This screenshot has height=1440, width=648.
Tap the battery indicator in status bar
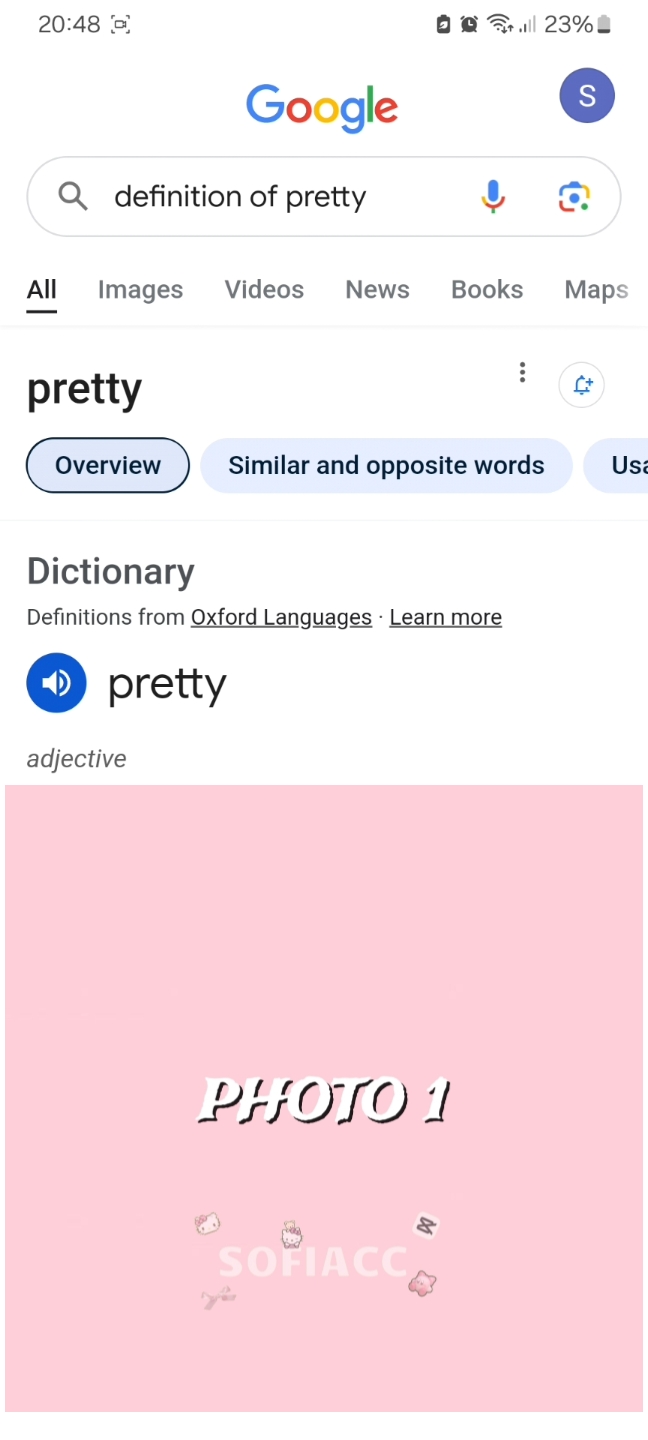(x=604, y=25)
